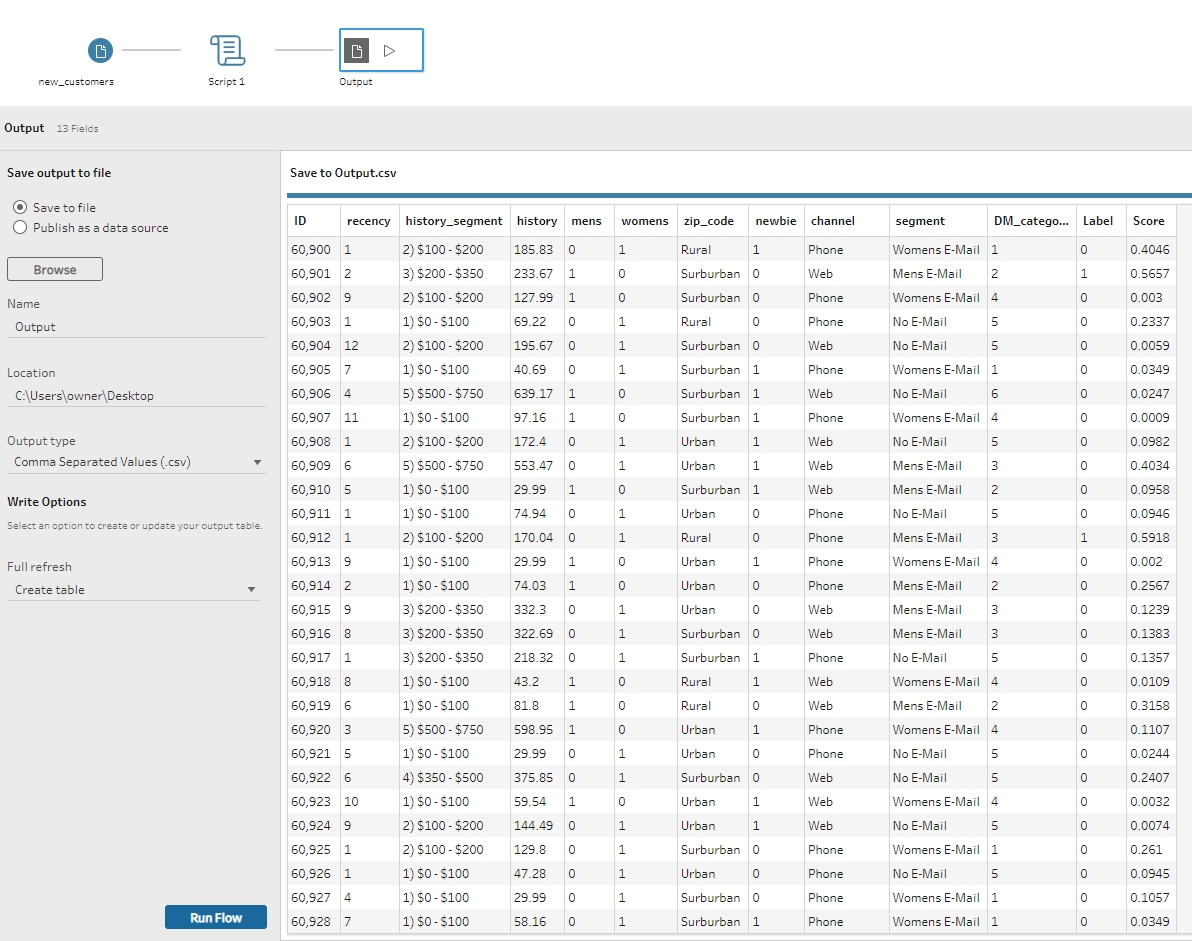Select the ID column header

tap(300, 221)
